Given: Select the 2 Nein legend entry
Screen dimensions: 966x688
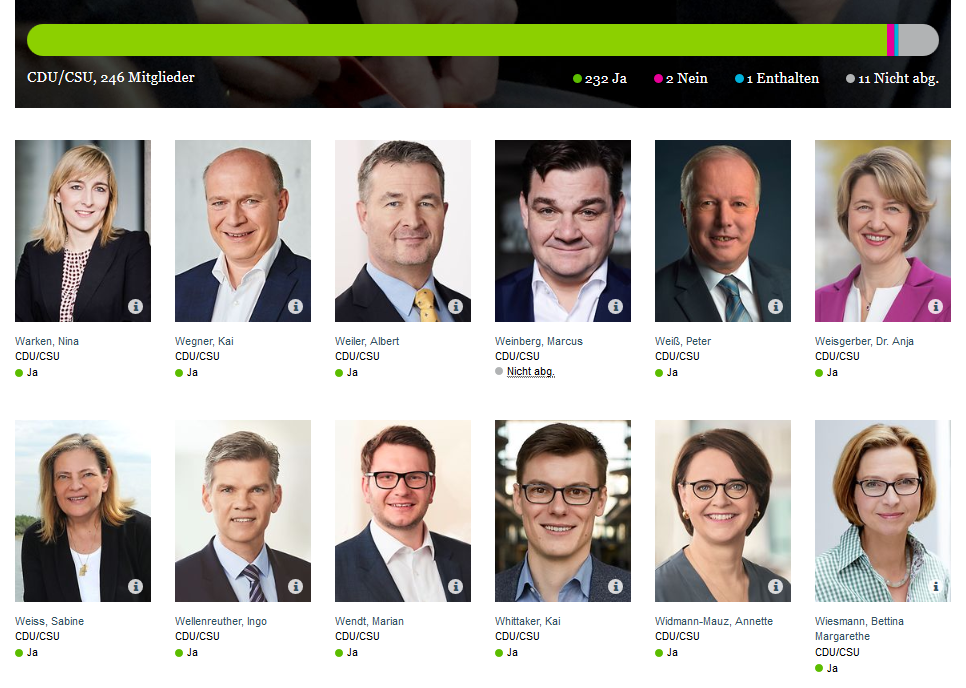Looking at the screenshot, I should [681, 79].
